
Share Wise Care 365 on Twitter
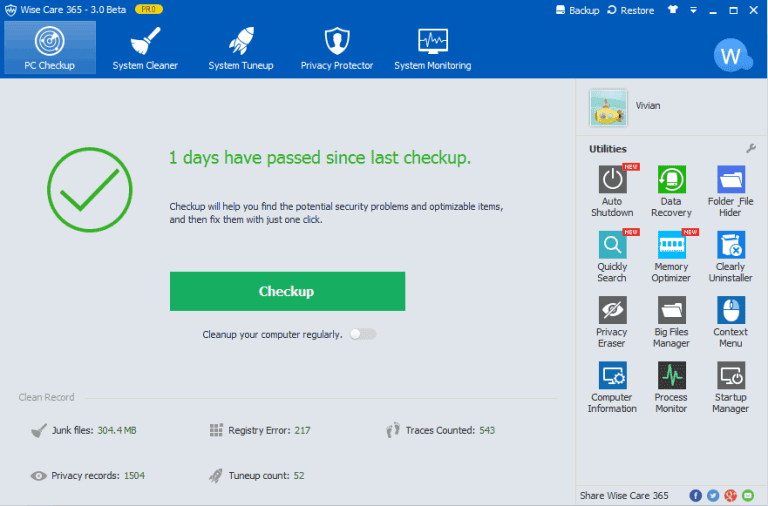click(713, 495)
